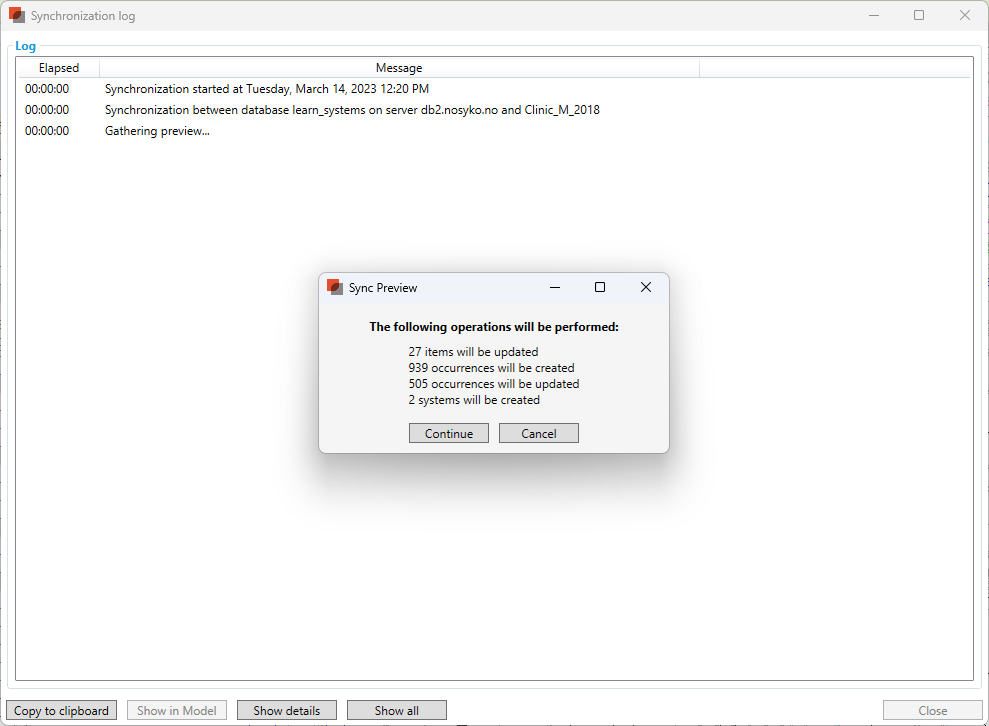Select the Message column header

pyautogui.click(x=399, y=67)
